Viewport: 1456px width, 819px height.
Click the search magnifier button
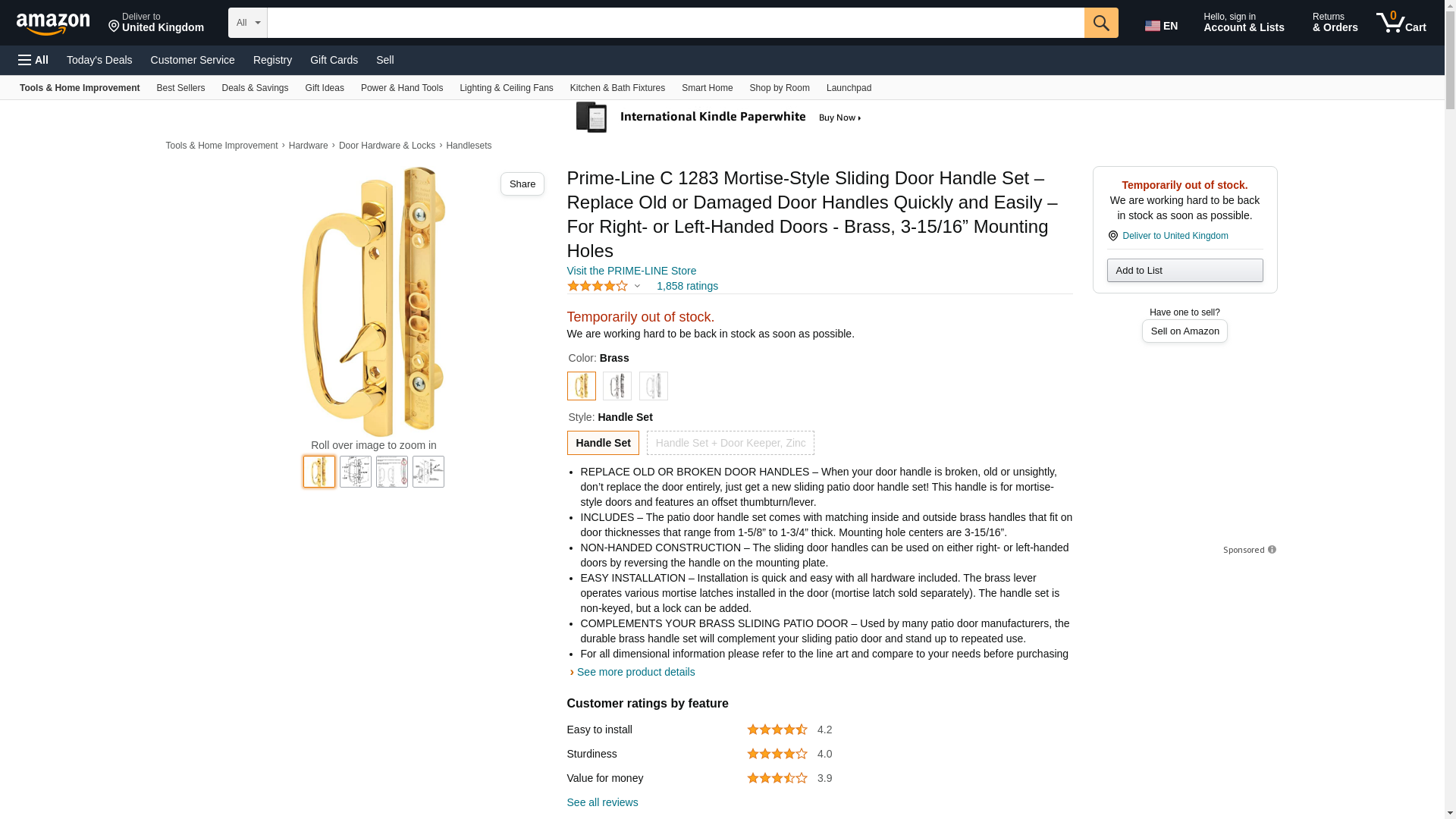(1101, 23)
